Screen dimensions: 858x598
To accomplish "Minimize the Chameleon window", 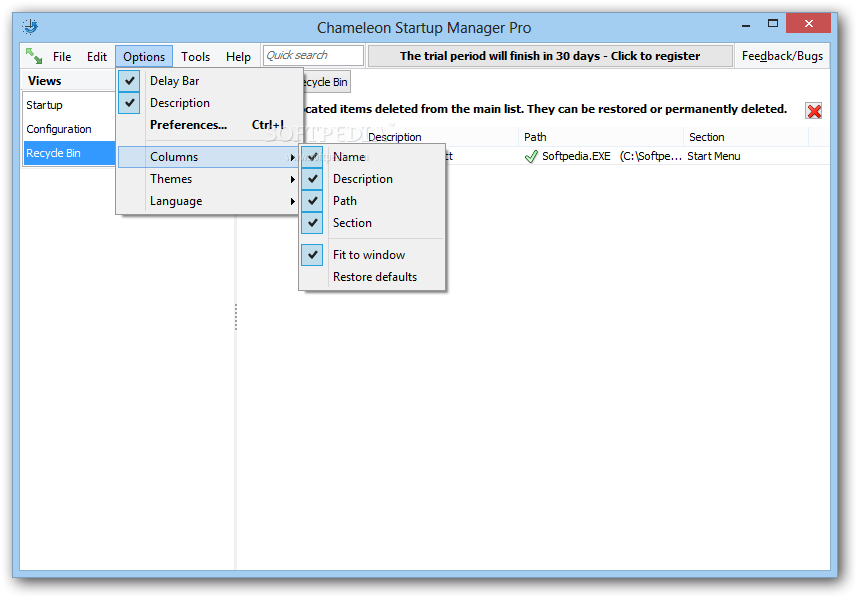I will point(746,25).
